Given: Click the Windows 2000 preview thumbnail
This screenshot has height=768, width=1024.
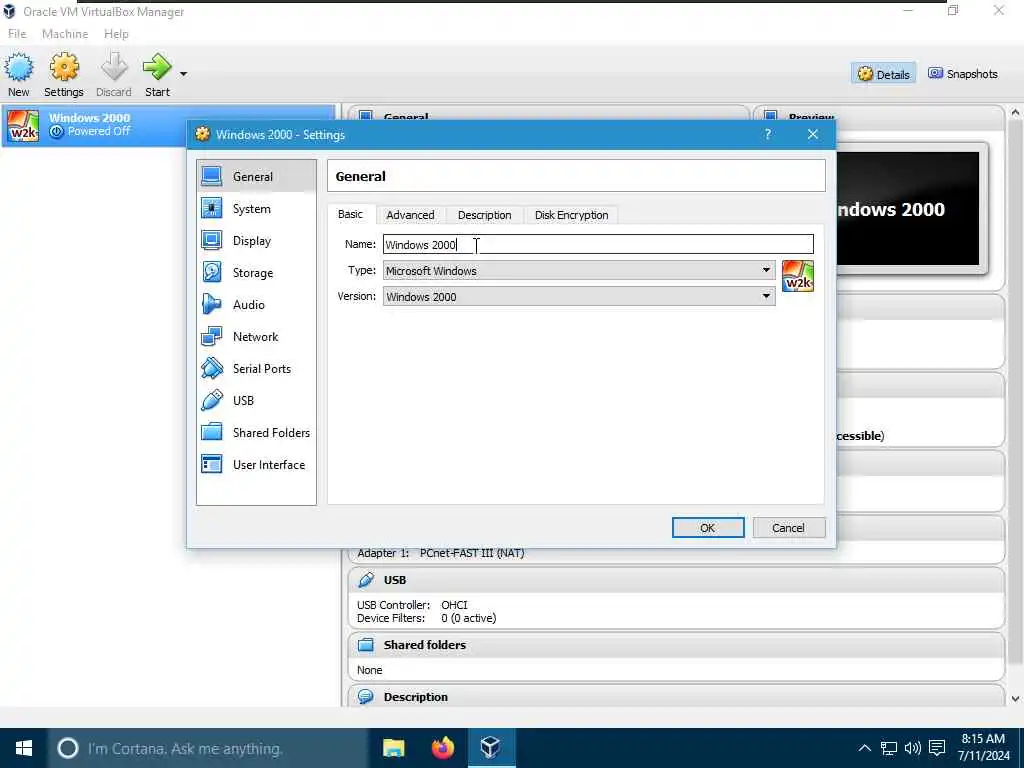Looking at the screenshot, I should pyautogui.click(x=908, y=208).
